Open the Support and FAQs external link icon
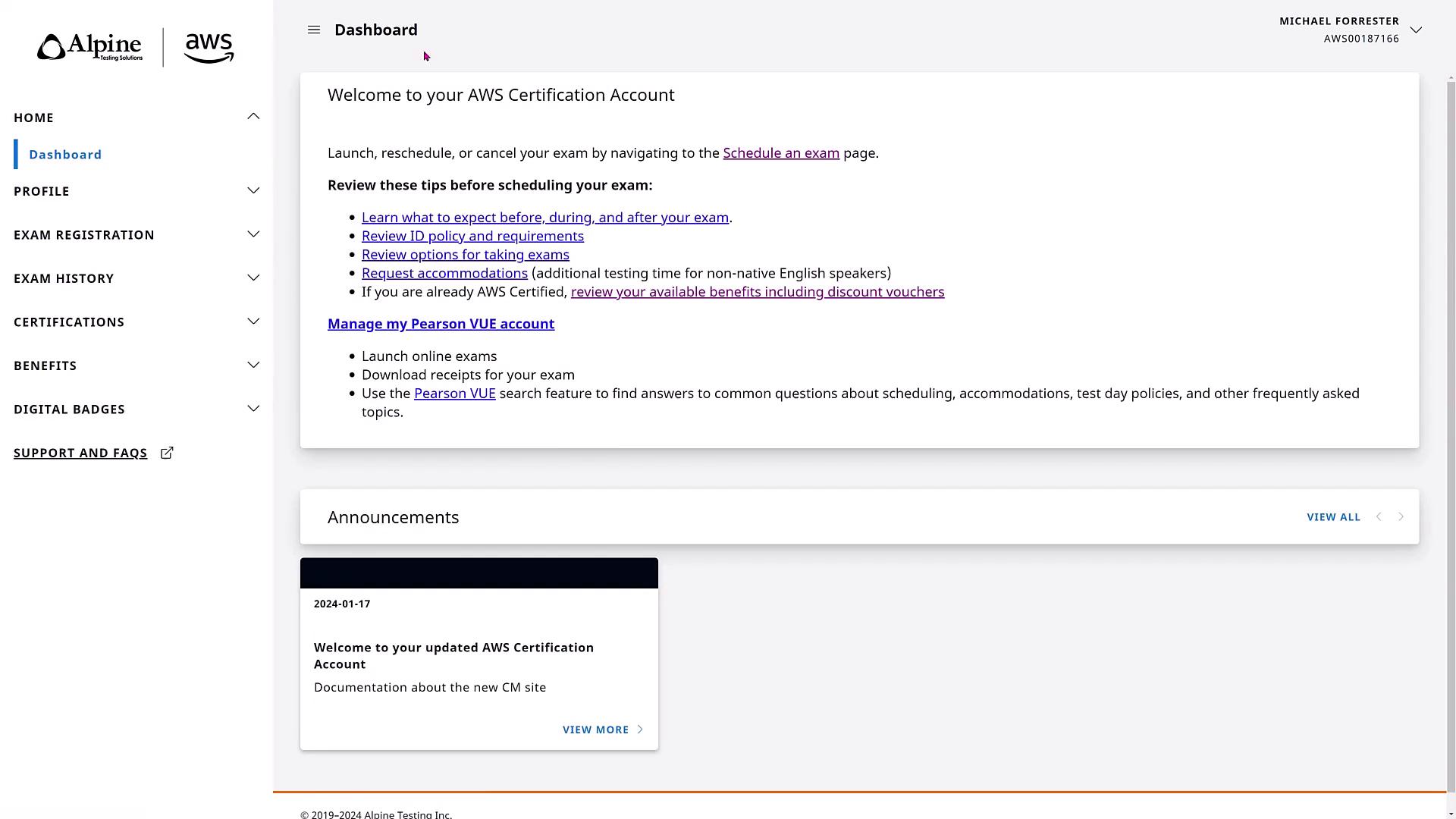Image resolution: width=1456 pixels, height=819 pixels. [x=167, y=453]
